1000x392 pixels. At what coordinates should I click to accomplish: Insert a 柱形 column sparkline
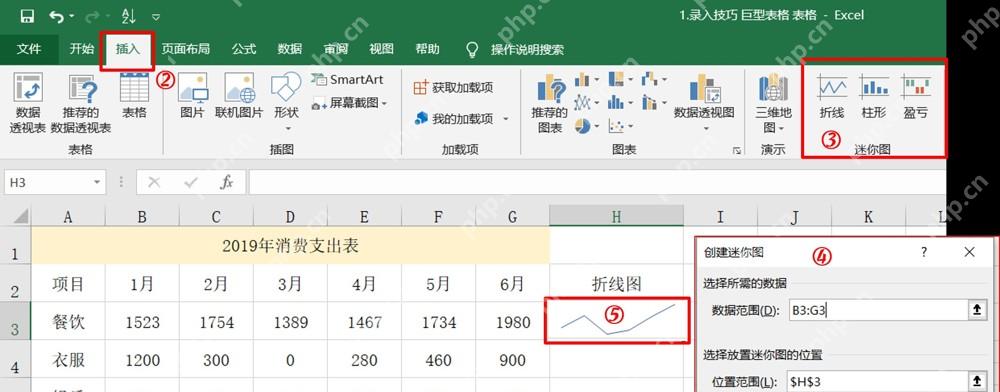pos(874,96)
